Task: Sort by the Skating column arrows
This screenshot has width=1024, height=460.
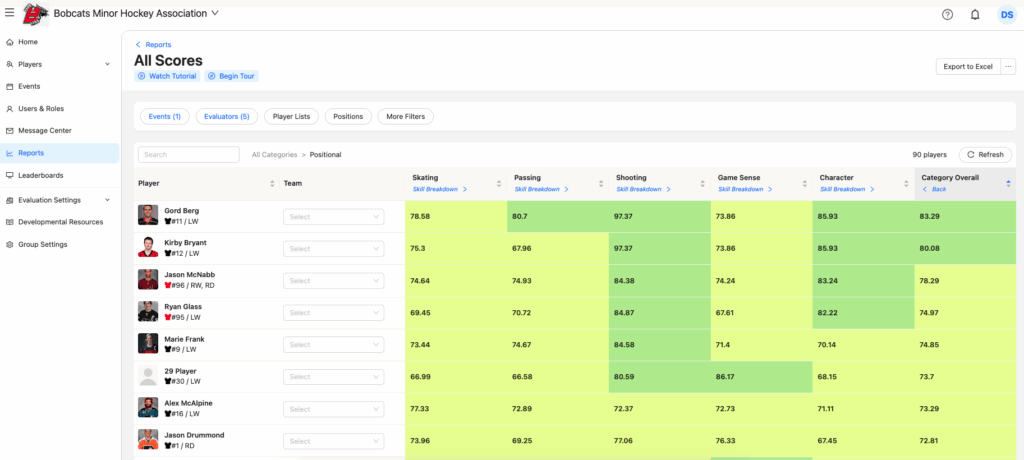Action: pos(499,183)
